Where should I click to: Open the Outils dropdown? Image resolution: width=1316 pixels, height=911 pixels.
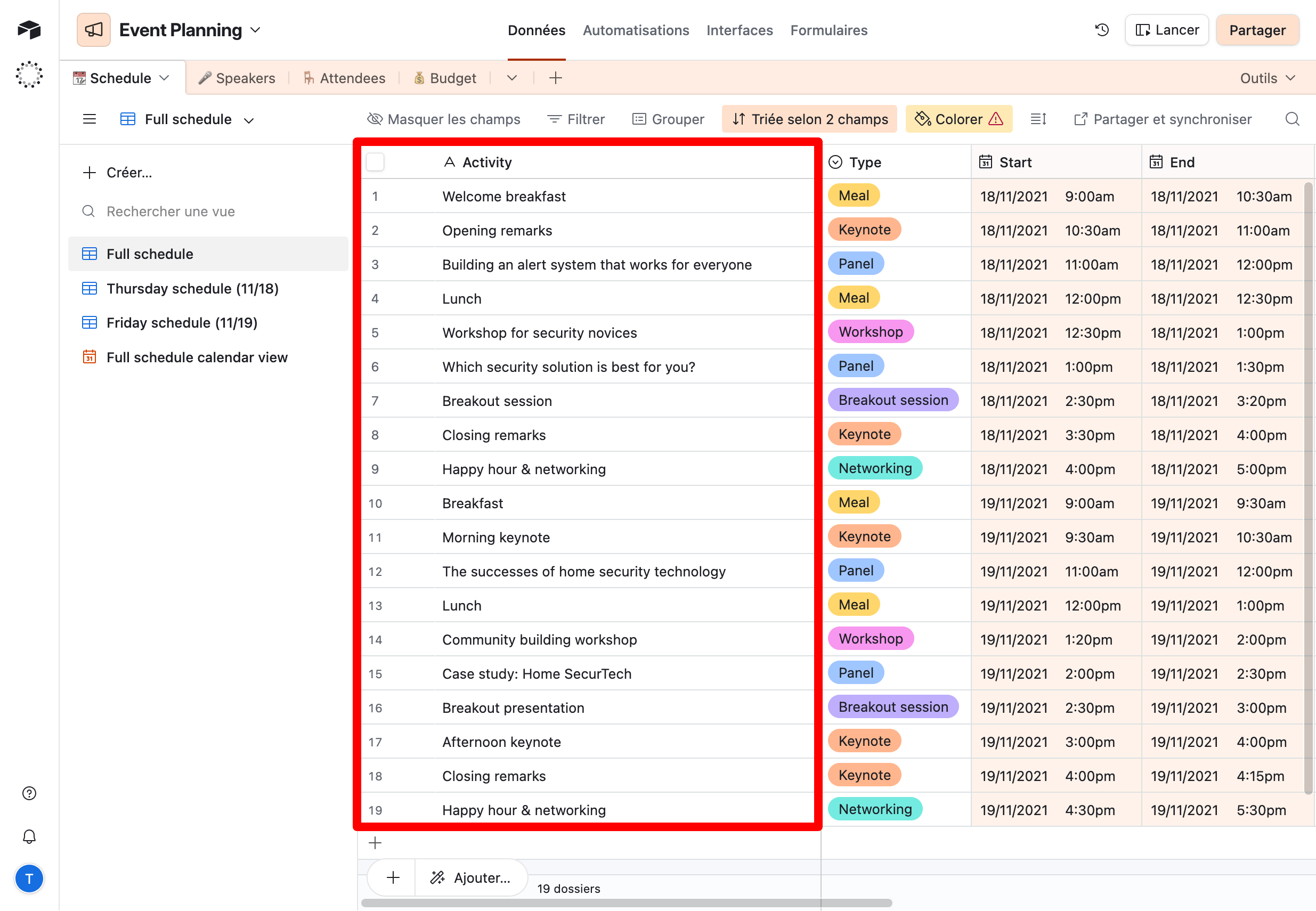(1268, 78)
